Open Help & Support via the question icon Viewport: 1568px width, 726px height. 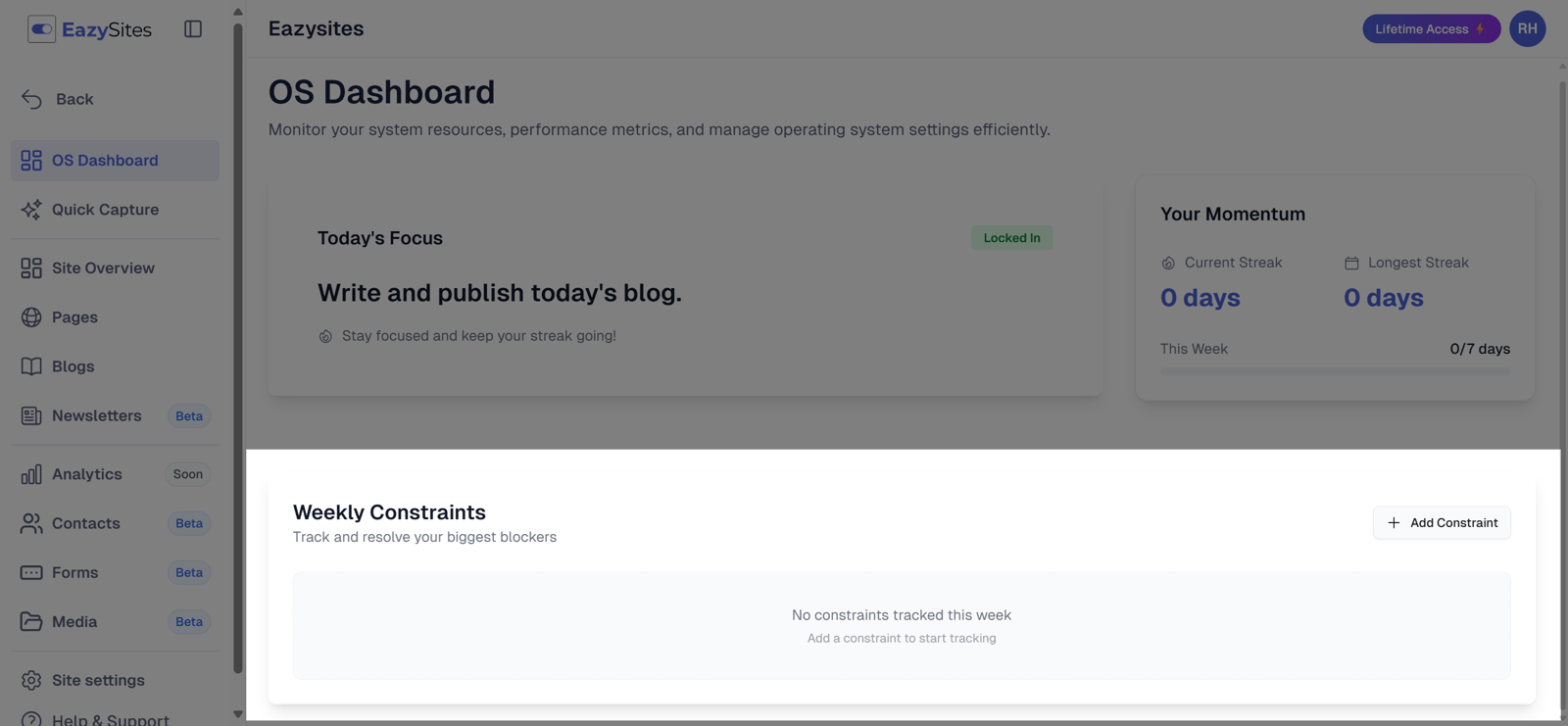[x=30, y=720]
